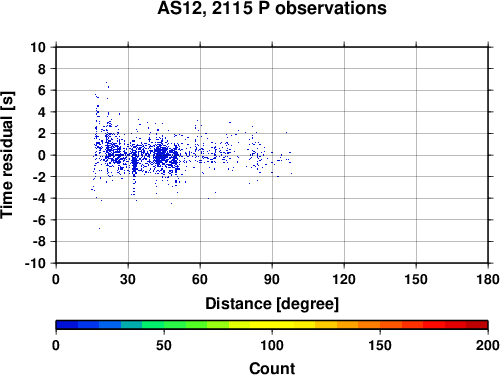
Task: Click the outlier point near -7 seconds residual
Action: tap(99, 228)
